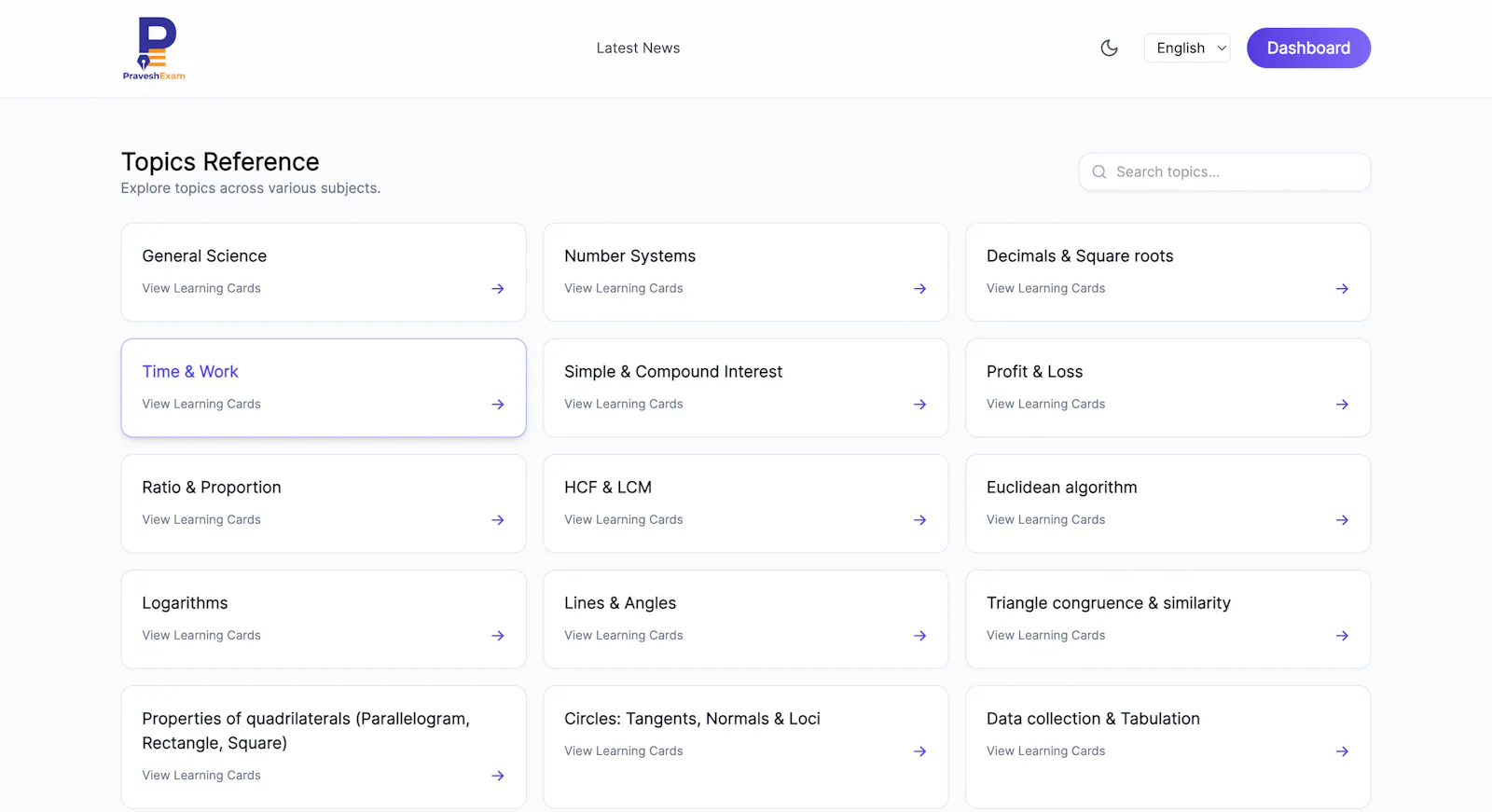The image size is (1492, 812).
Task: Open Simple & Compound Interest title
Action: [x=673, y=372]
